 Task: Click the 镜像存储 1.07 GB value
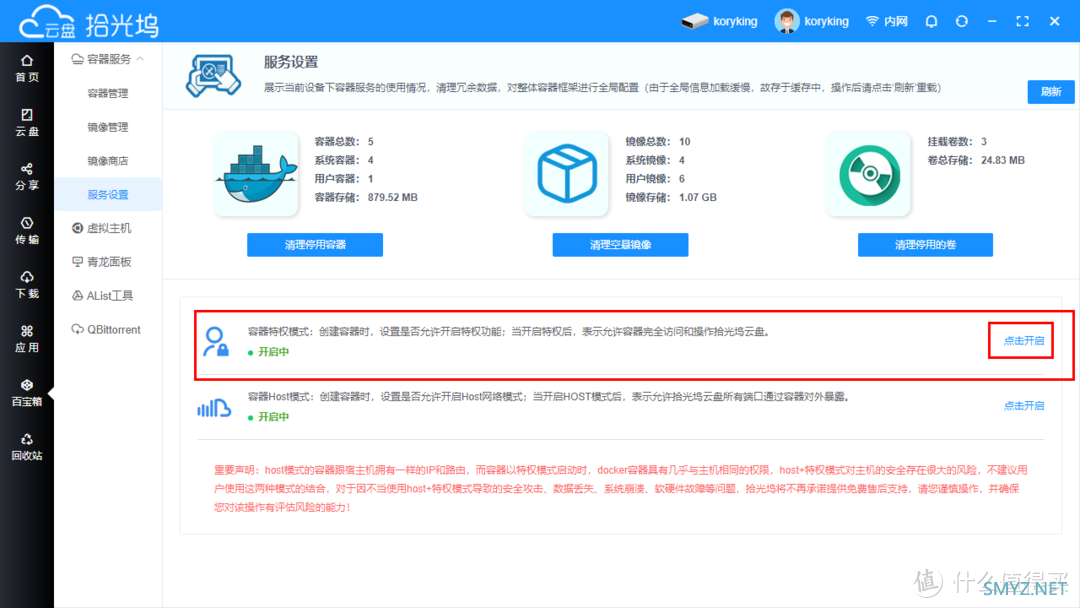tap(698, 197)
